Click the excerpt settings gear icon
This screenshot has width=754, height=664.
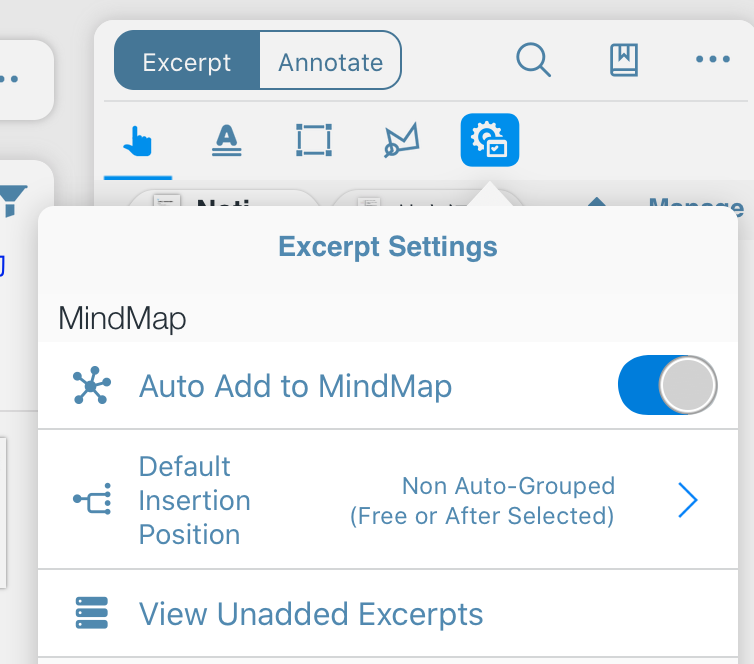tap(490, 140)
